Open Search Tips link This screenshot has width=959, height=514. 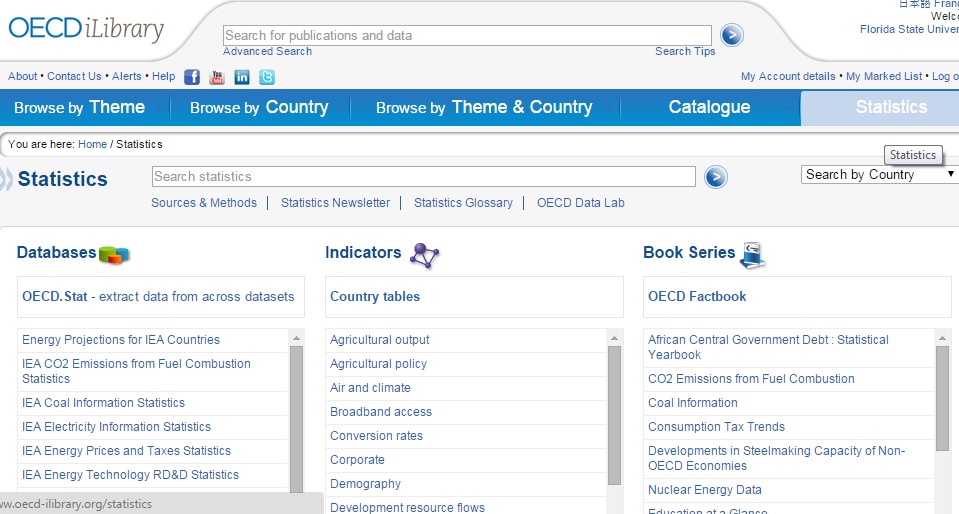(685, 51)
